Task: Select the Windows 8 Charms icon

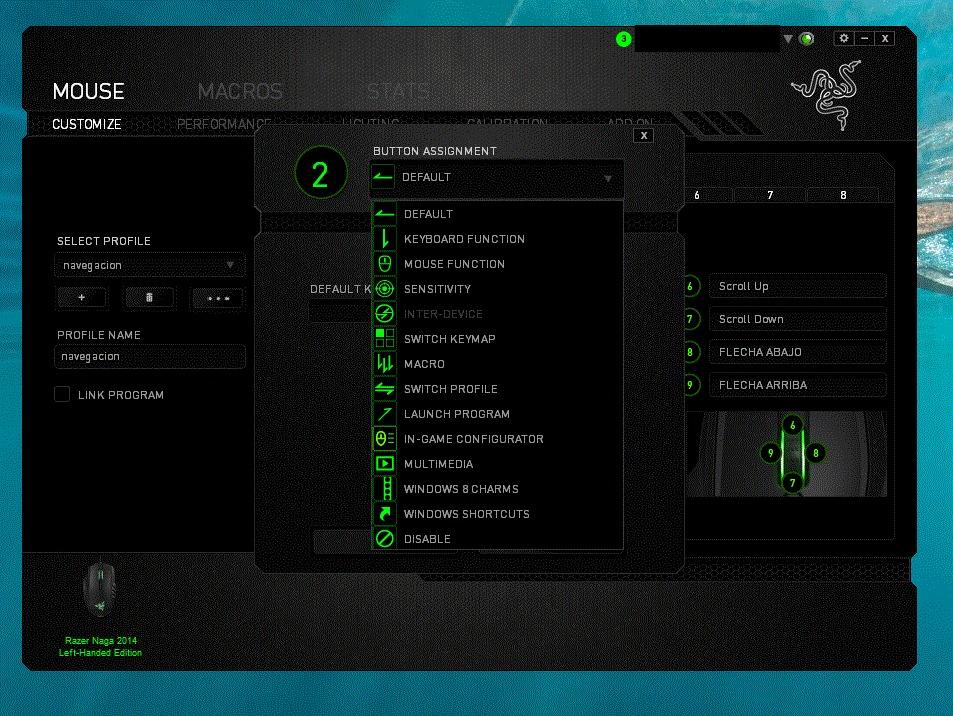Action: (384, 488)
